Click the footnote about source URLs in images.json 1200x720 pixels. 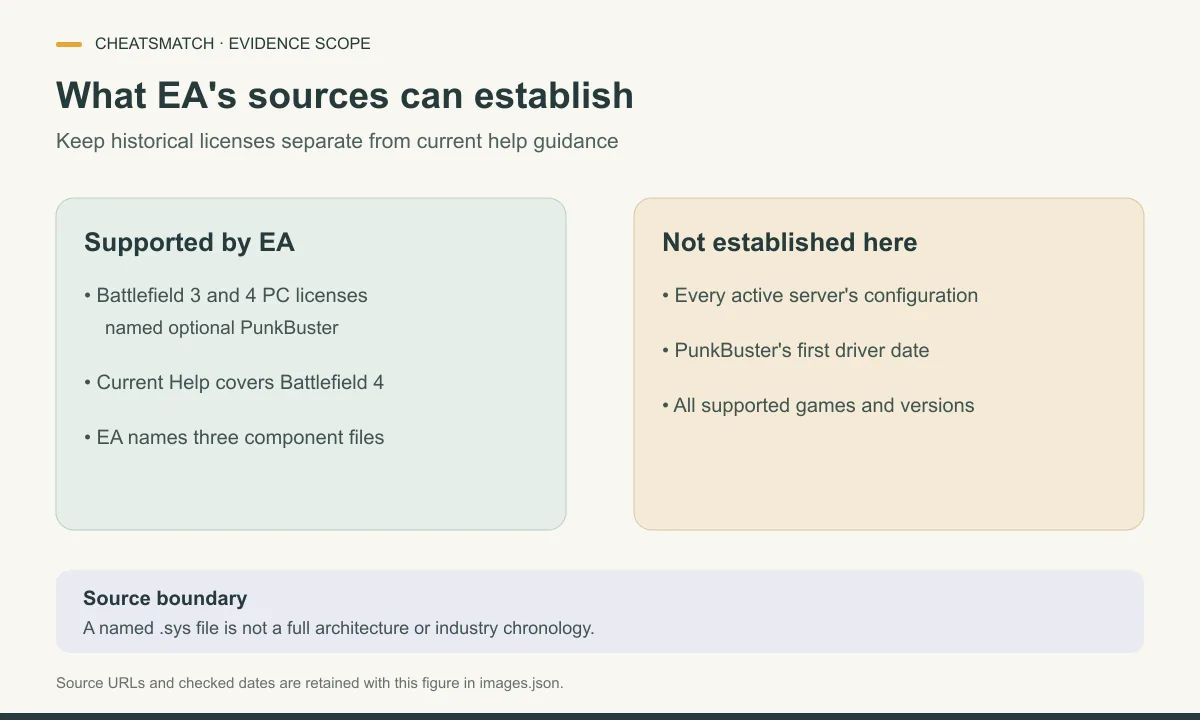[x=310, y=684]
